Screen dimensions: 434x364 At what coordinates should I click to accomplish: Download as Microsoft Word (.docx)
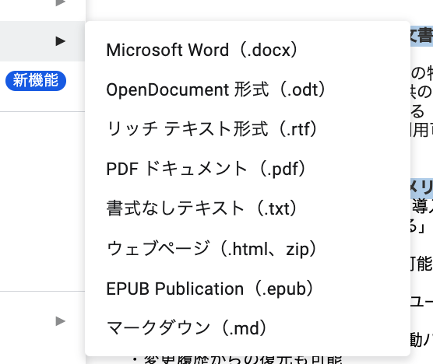[x=247, y=50]
